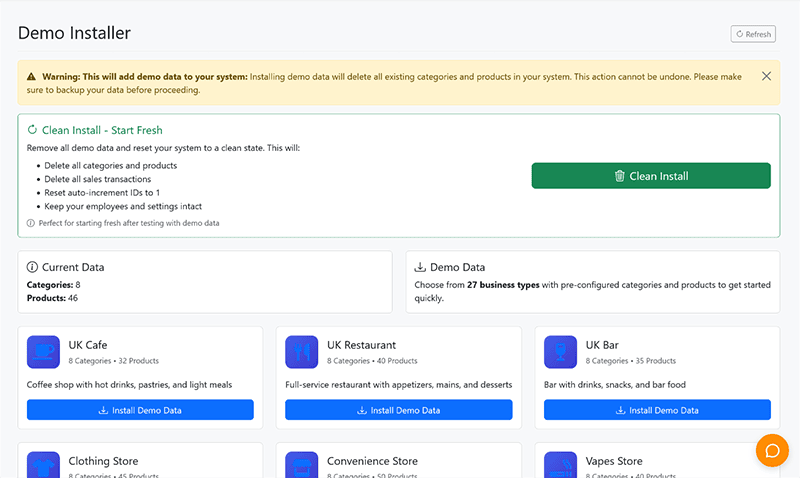Click the 'UK Cafe' card title

[88, 345]
